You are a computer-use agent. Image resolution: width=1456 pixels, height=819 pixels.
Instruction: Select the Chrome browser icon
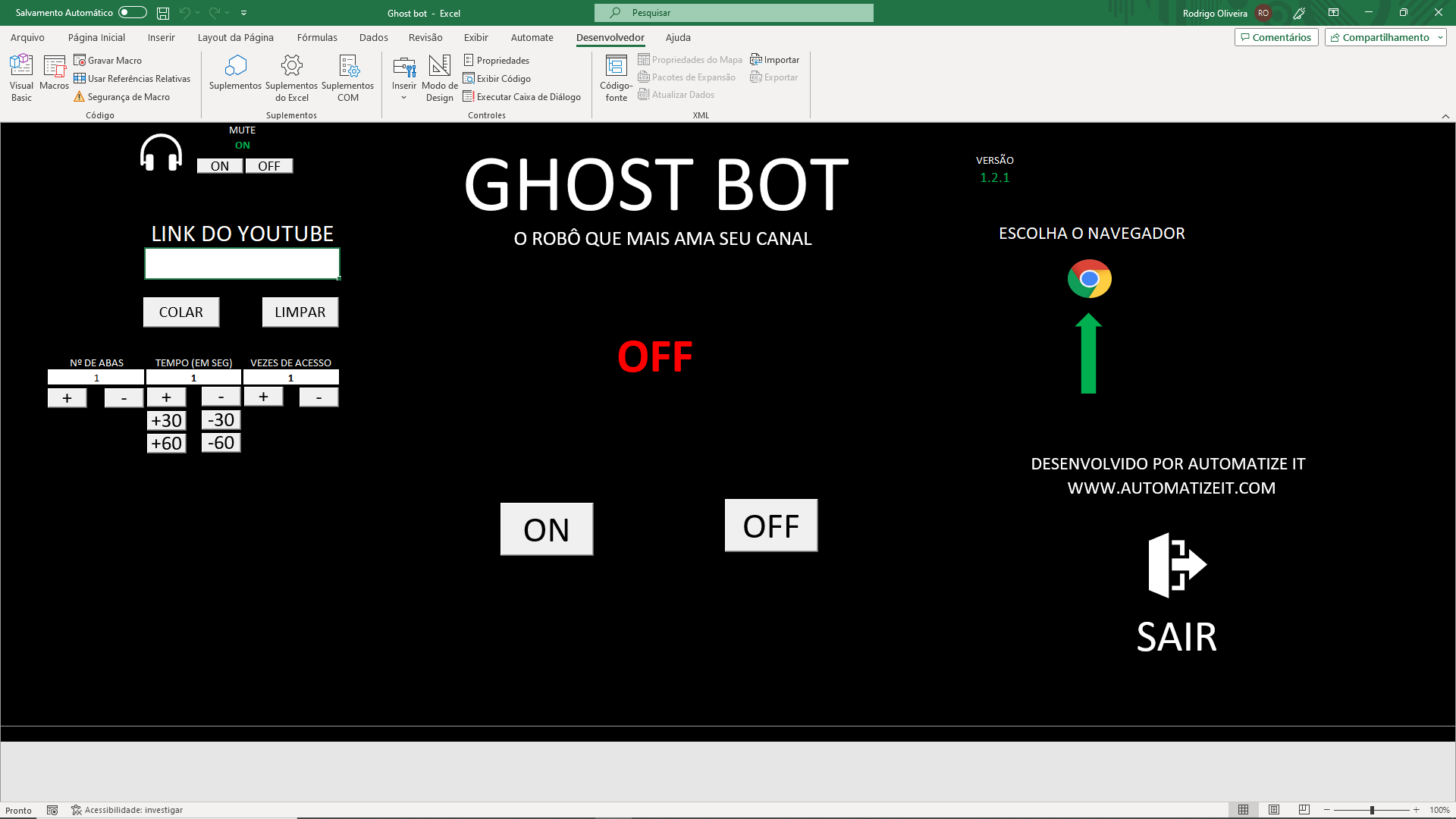(x=1089, y=279)
